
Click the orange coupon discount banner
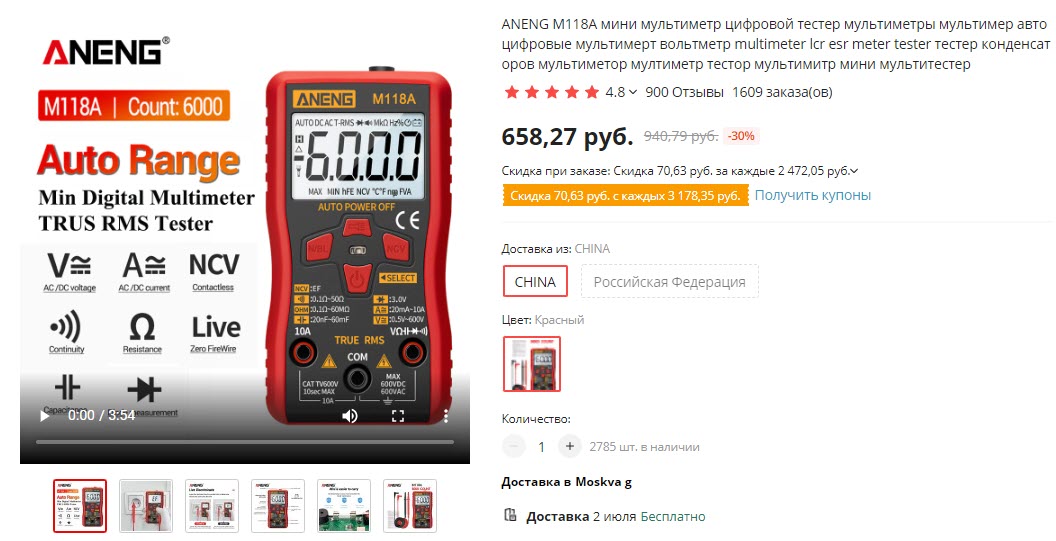[625, 196]
